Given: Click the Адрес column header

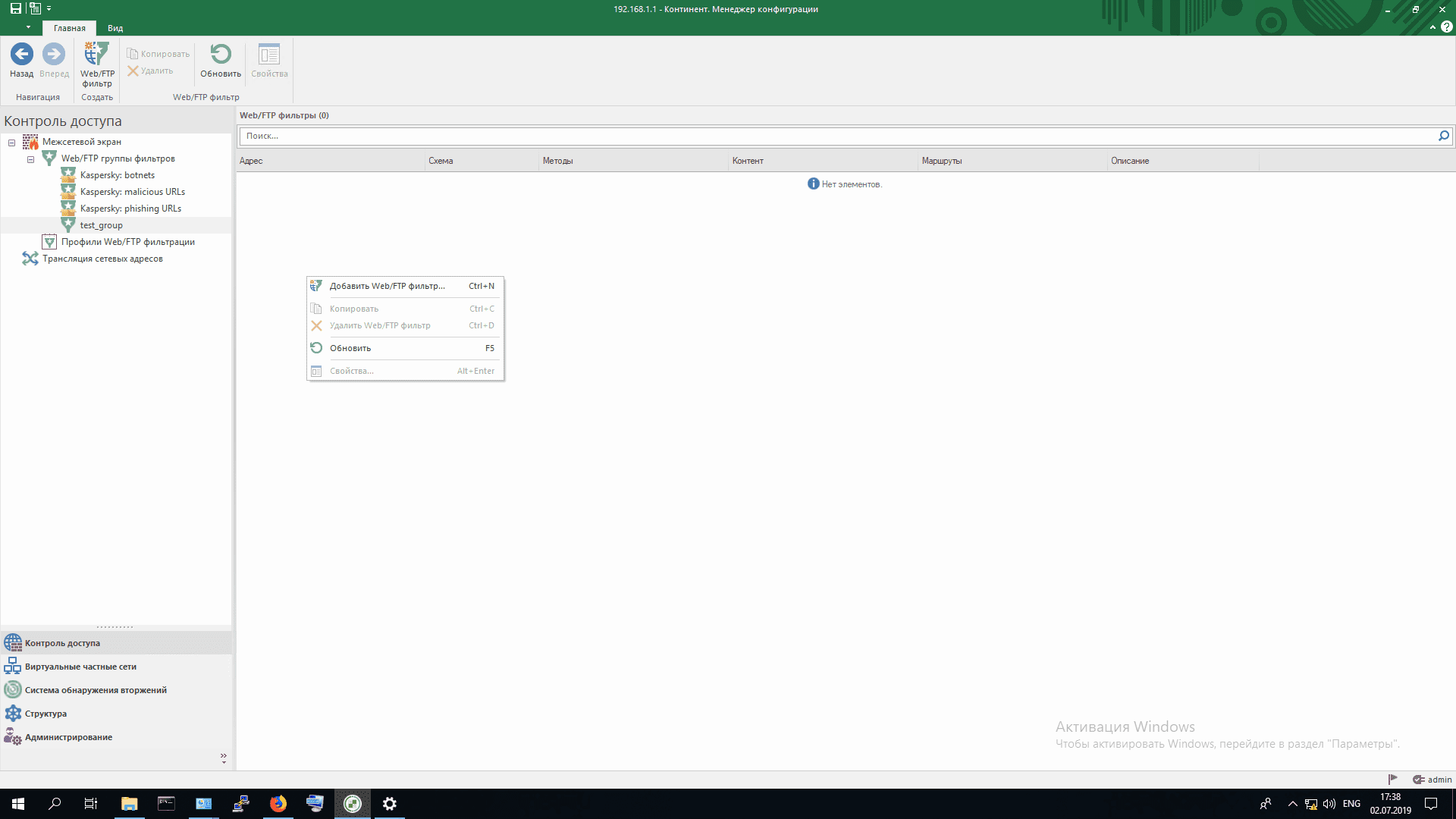Looking at the screenshot, I should tap(251, 161).
